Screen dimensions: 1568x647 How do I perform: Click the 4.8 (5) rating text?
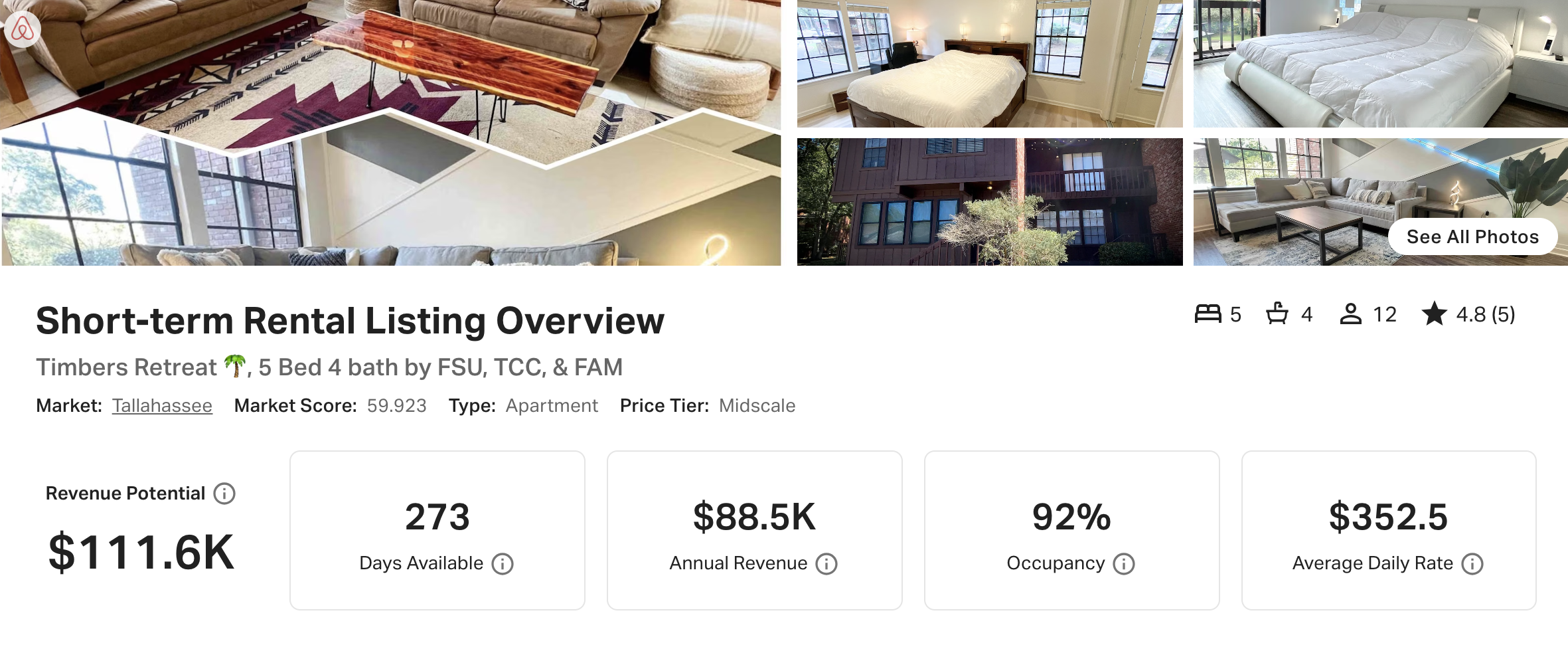click(x=1486, y=314)
